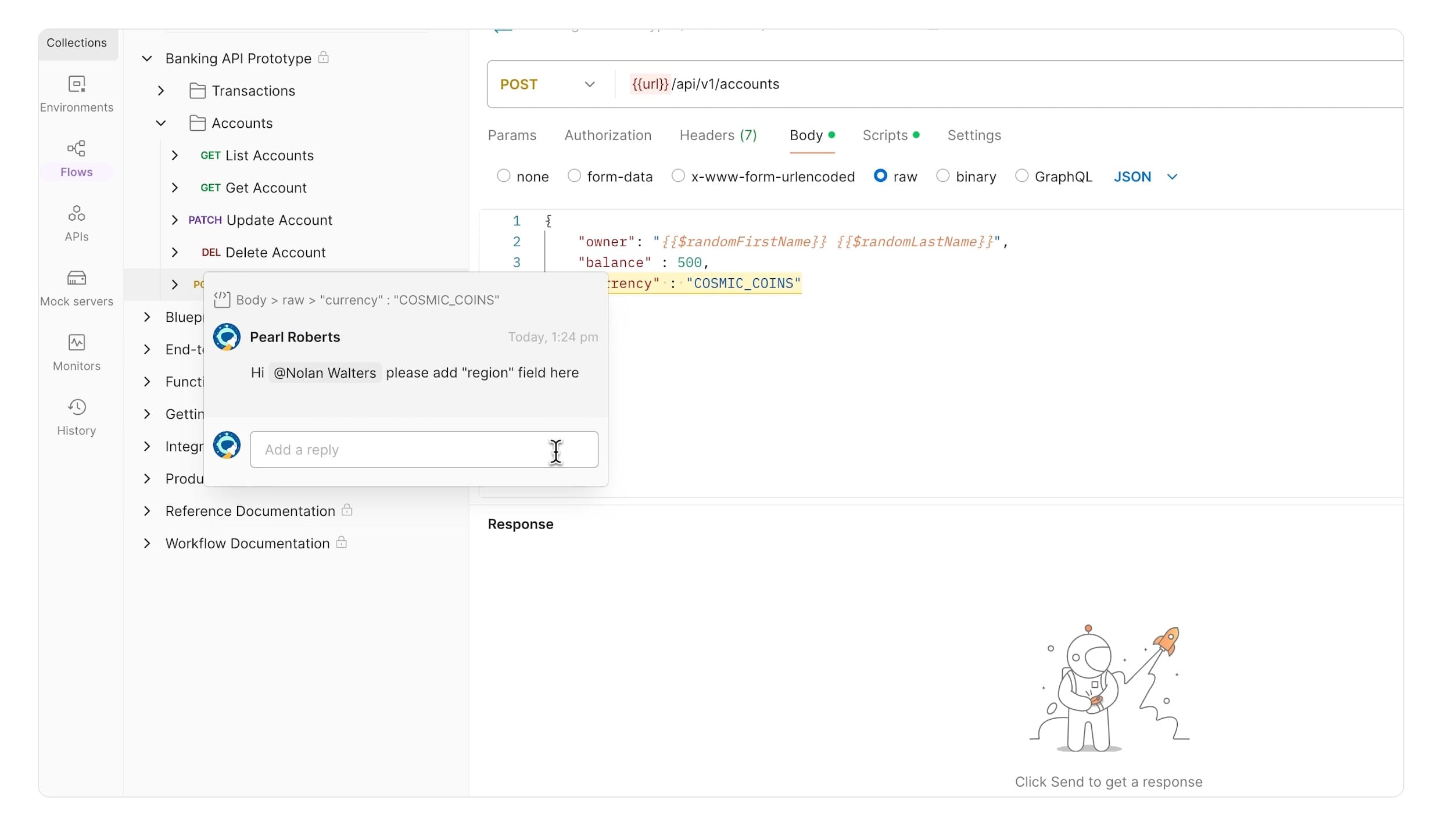Collapse the Accounts folder

pyautogui.click(x=160, y=123)
